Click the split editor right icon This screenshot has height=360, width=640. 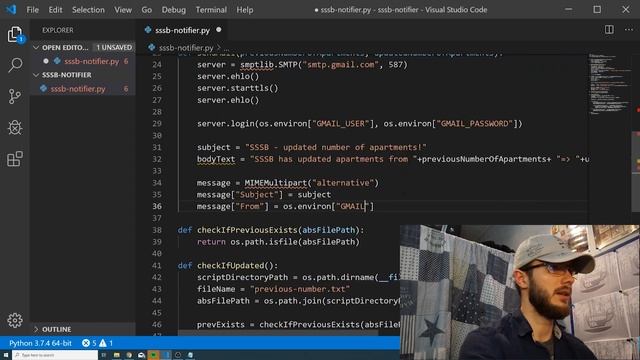[x=609, y=29]
